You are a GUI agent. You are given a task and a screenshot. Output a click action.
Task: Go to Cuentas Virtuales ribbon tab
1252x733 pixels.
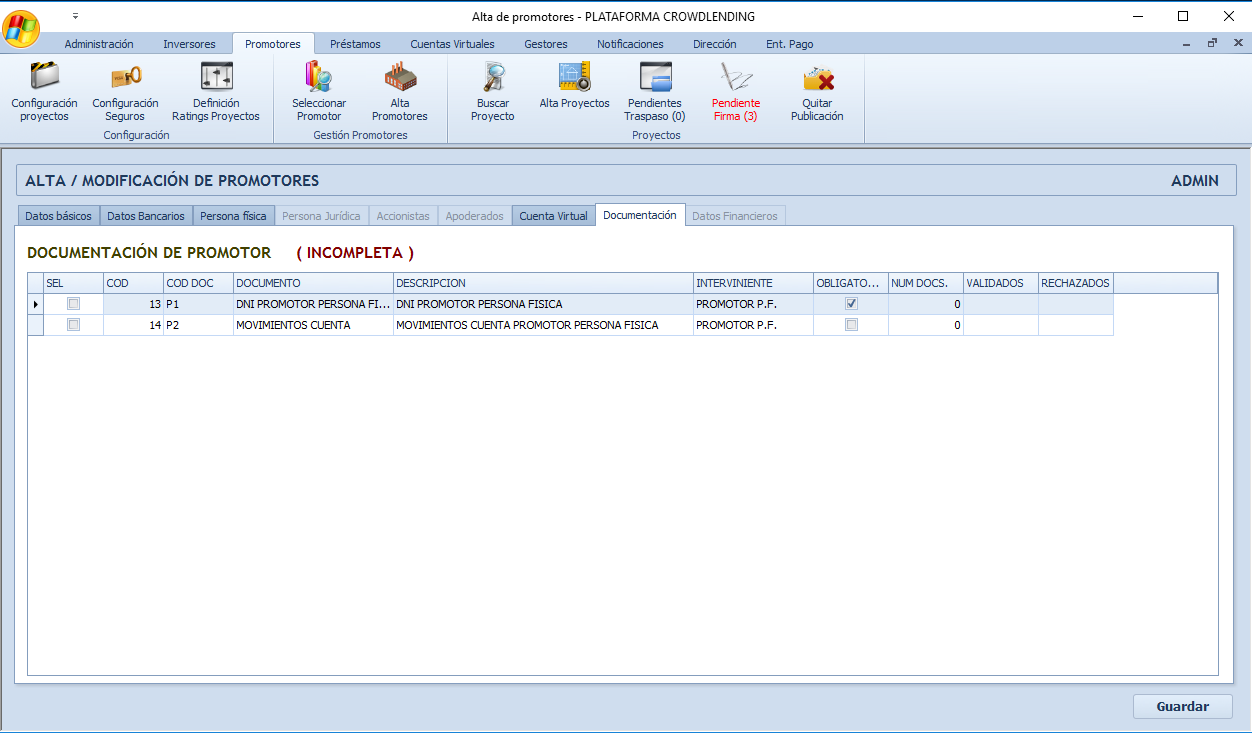pyautogui.click(x=452, y=44)
